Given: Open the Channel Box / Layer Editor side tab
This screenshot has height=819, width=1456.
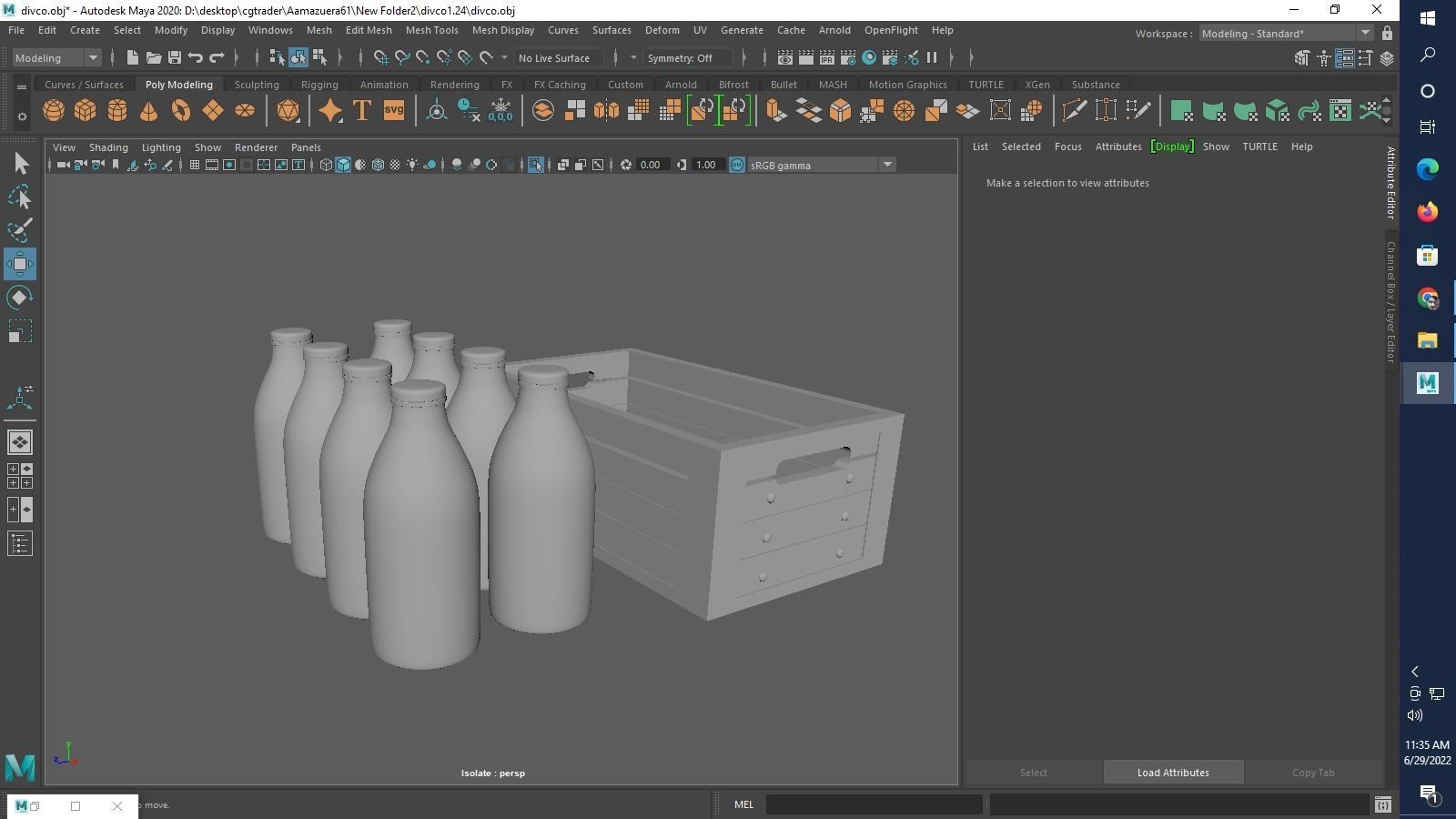Looking at the screenshot, I should (x=1391, y=302).
